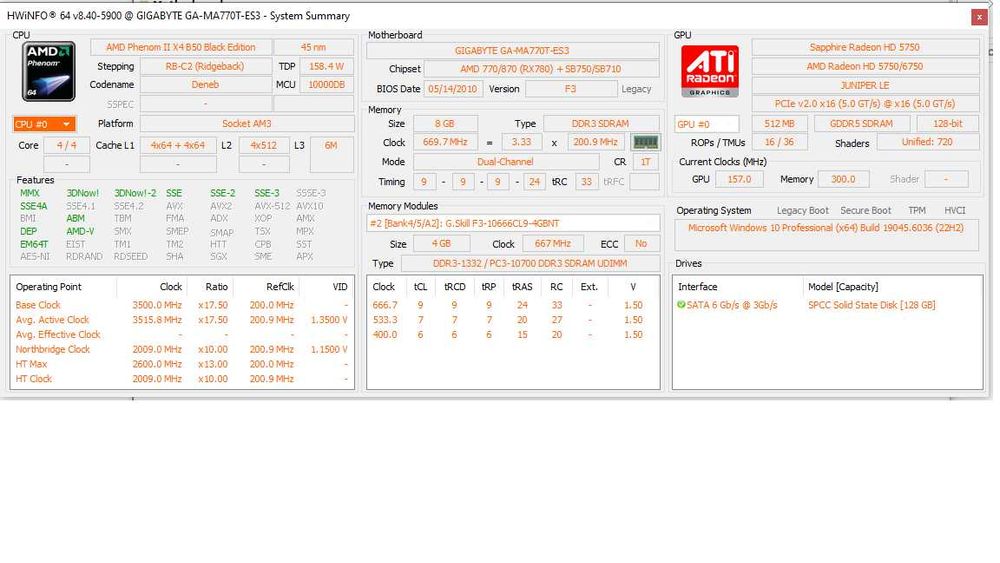Click the Secure Boot indicator label

[x=865, y=210]
